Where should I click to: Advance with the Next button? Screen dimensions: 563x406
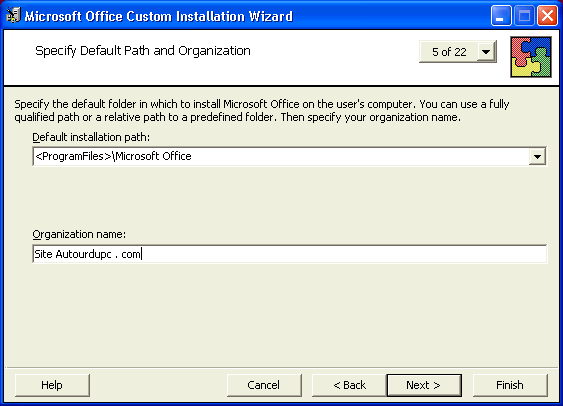tap(424, 385)
